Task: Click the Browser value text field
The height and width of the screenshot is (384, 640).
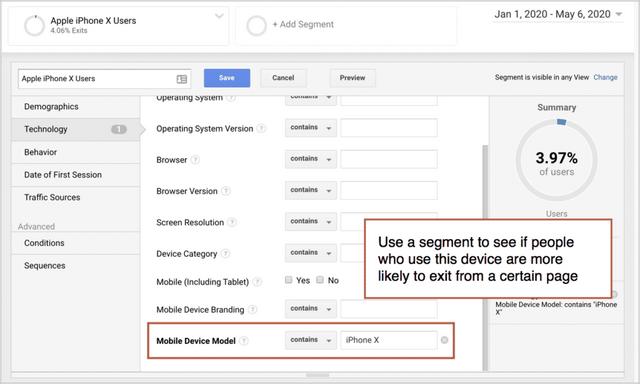Action: point(389,159)
